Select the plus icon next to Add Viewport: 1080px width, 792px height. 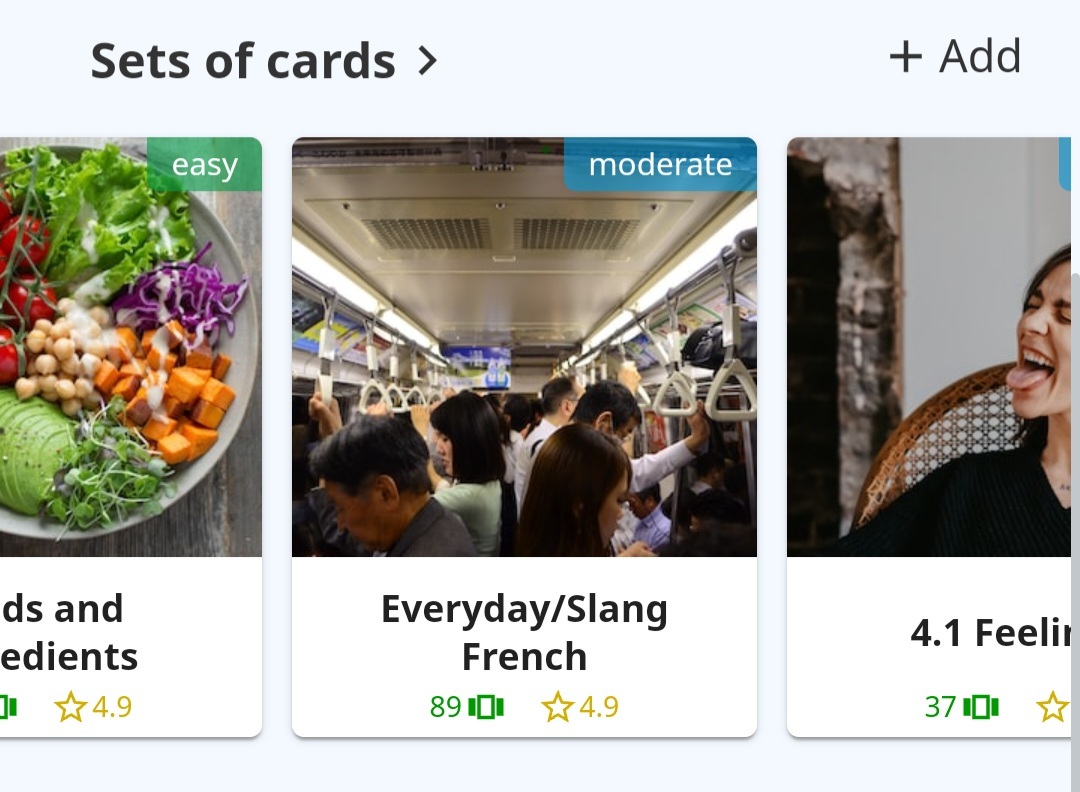[x=906, y=56]
